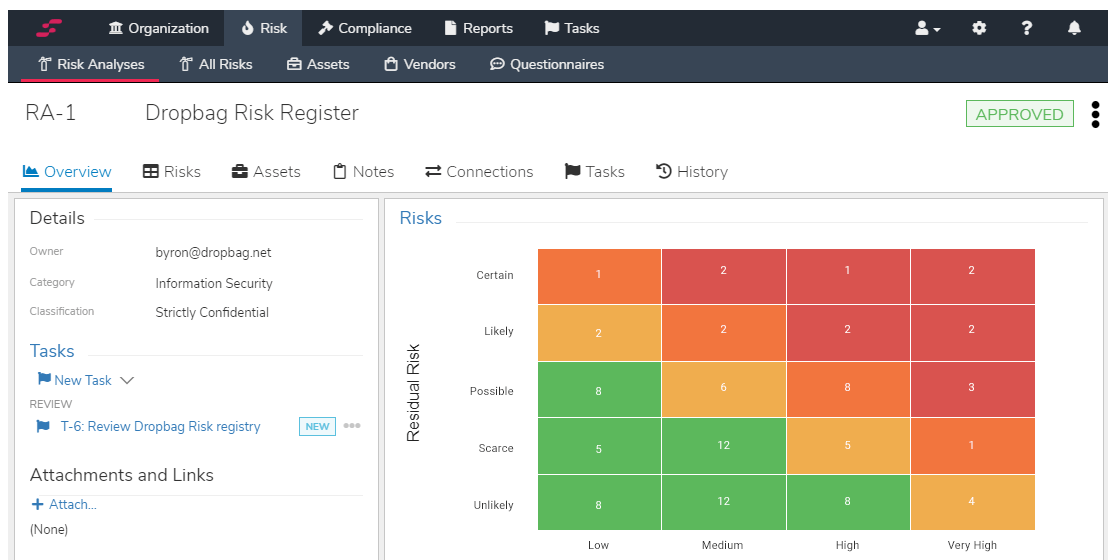Click the flag icon beside task T-6
Viewport: 1115px width, 560px height.
43,426
